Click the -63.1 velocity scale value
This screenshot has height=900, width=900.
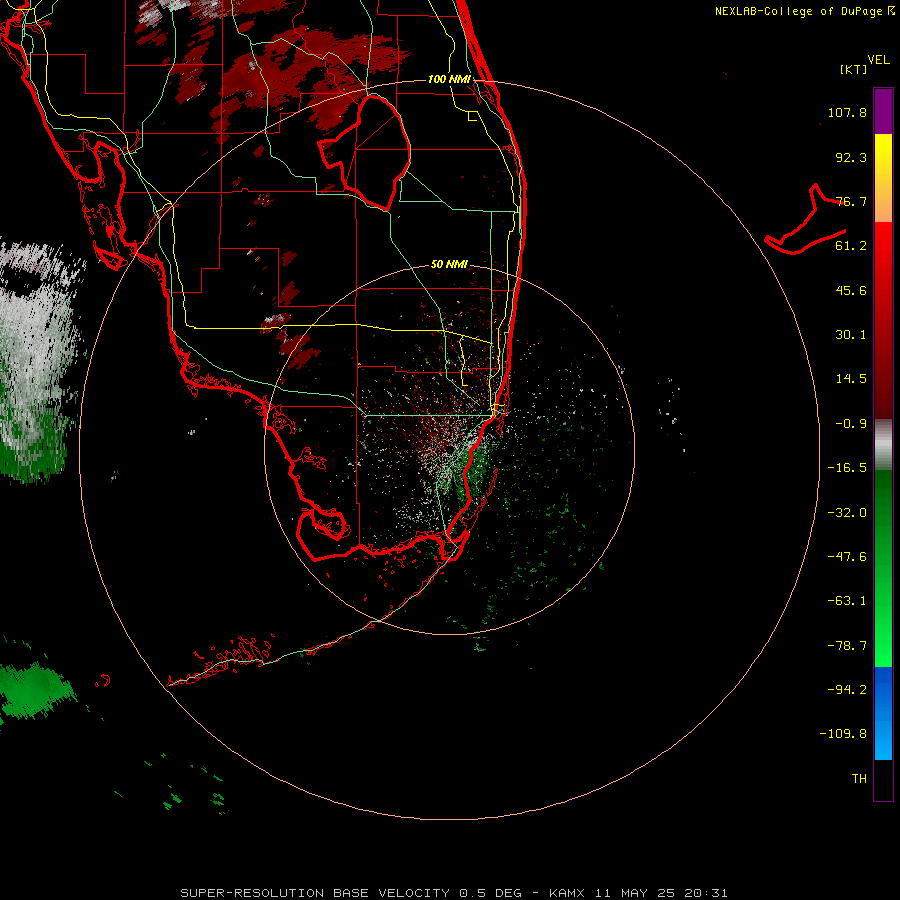tap(847, 601)
